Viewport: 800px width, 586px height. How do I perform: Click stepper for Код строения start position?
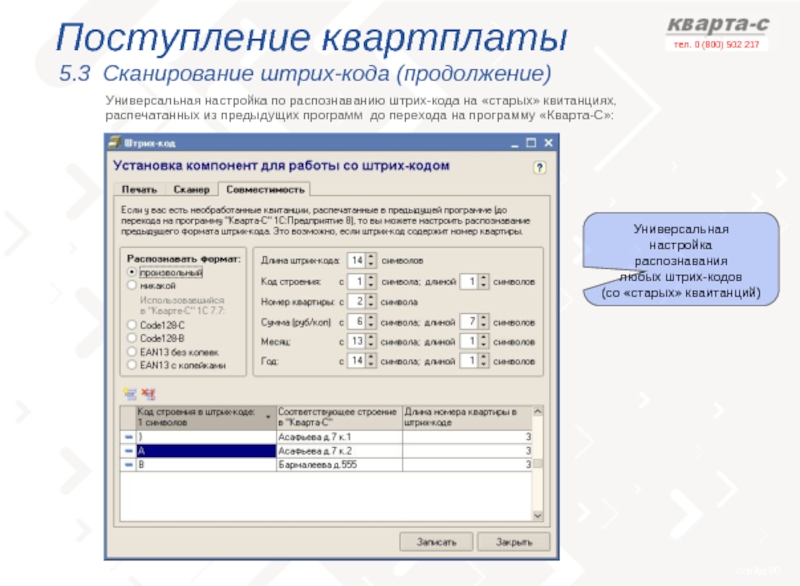click(x=371, y=282)
